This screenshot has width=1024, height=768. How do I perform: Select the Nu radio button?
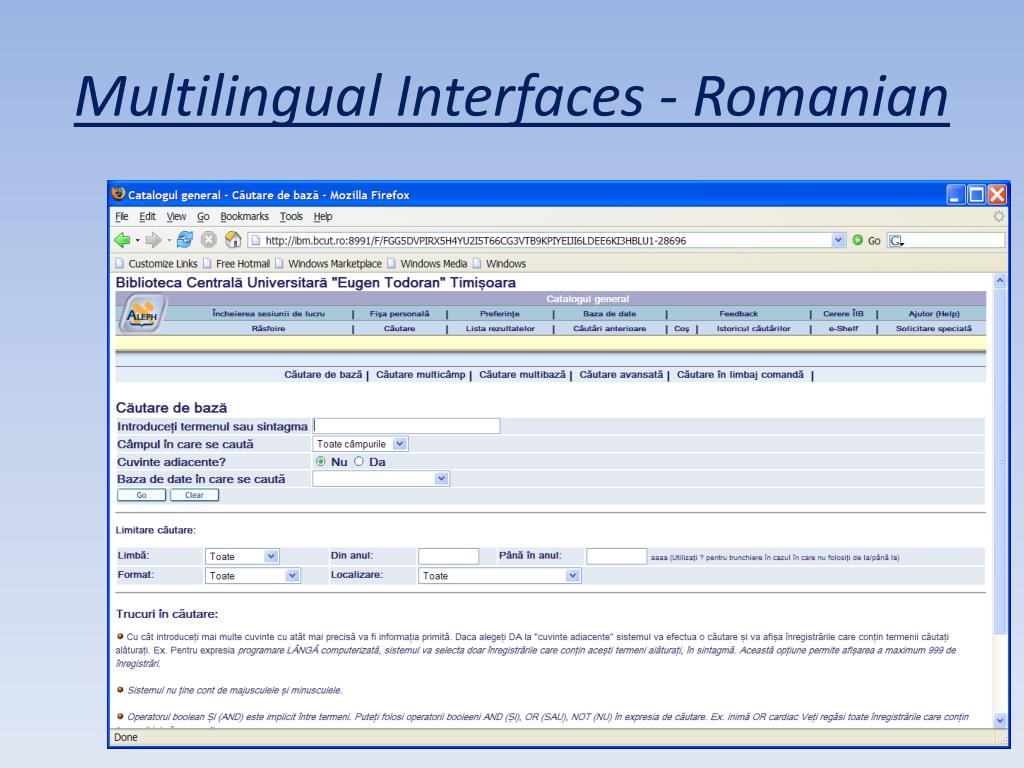(x=320, y=462)
